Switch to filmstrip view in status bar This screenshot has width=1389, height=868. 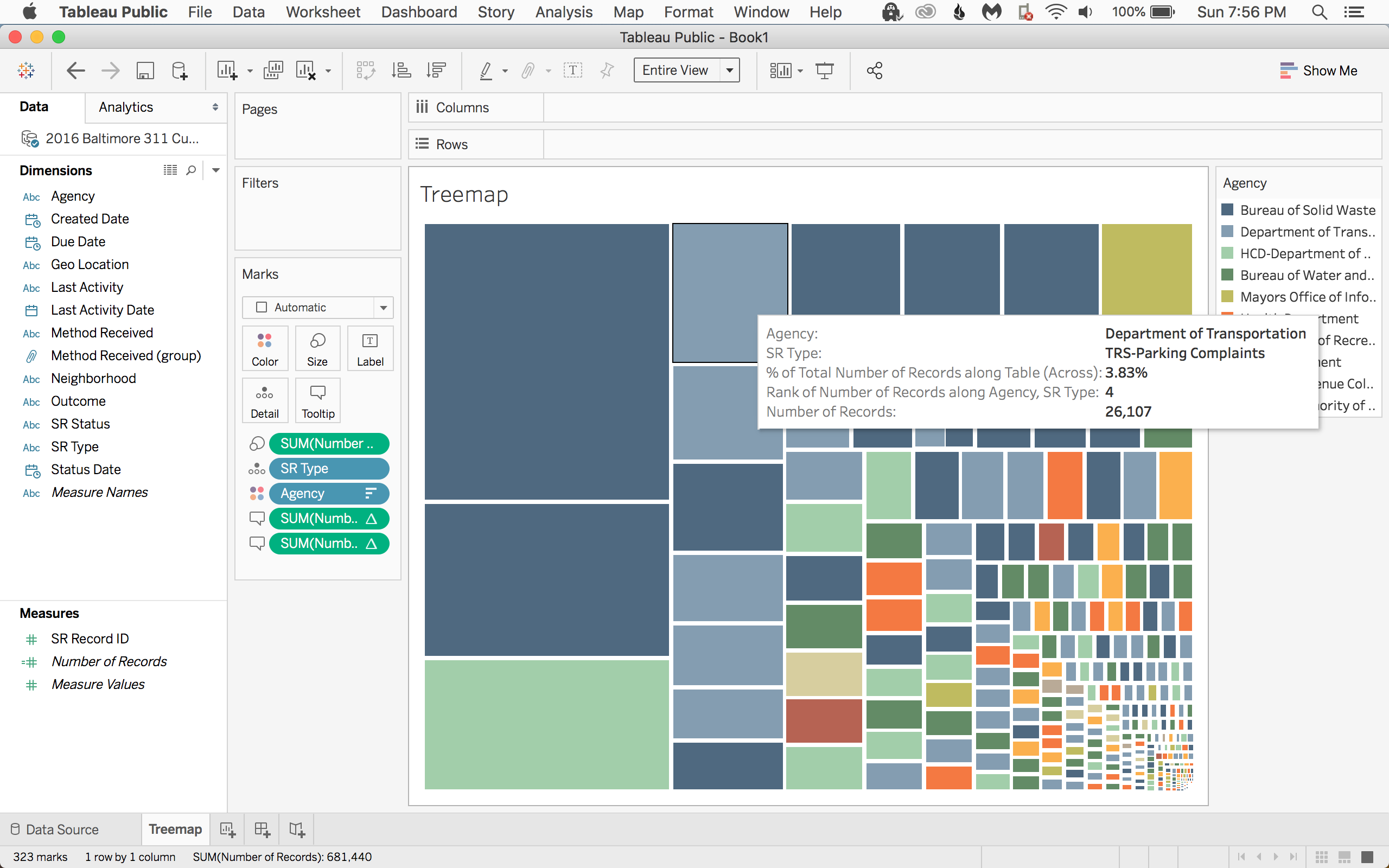(1344, 857)
